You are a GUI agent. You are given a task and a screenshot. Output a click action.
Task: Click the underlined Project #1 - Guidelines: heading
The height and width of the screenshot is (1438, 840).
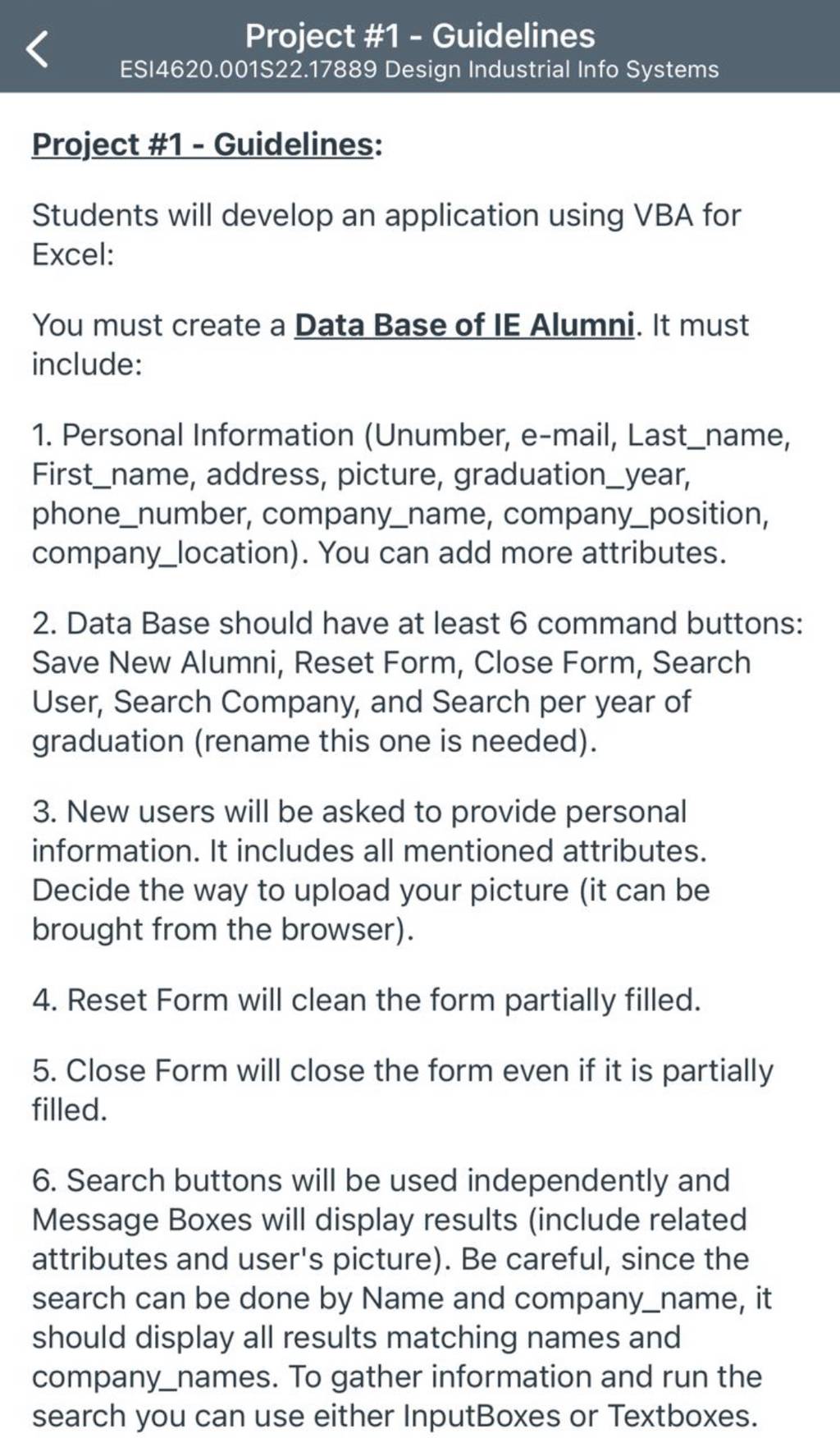click(207, 144)
